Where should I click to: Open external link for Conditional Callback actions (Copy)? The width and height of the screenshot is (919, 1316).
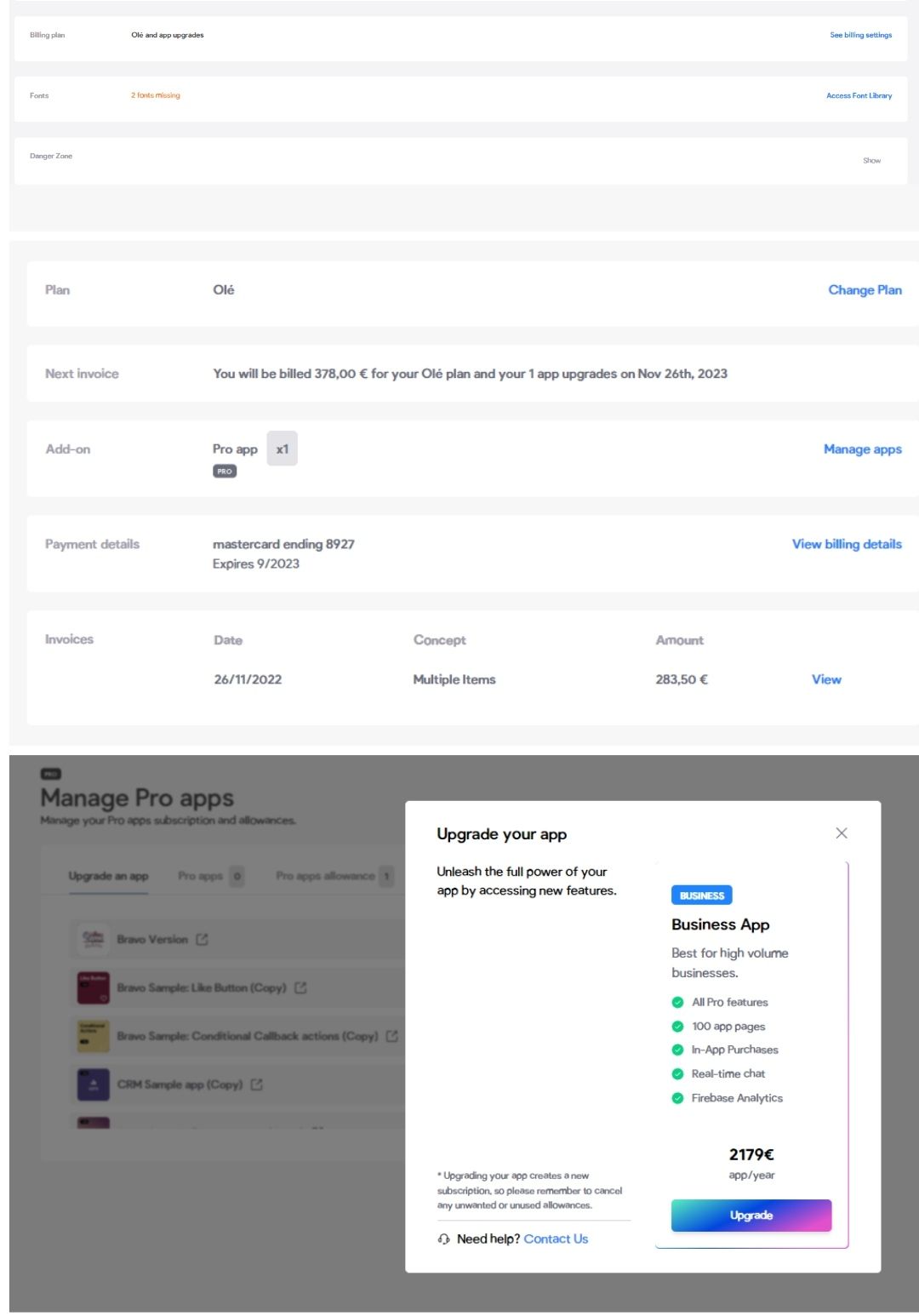(392, 1036)
